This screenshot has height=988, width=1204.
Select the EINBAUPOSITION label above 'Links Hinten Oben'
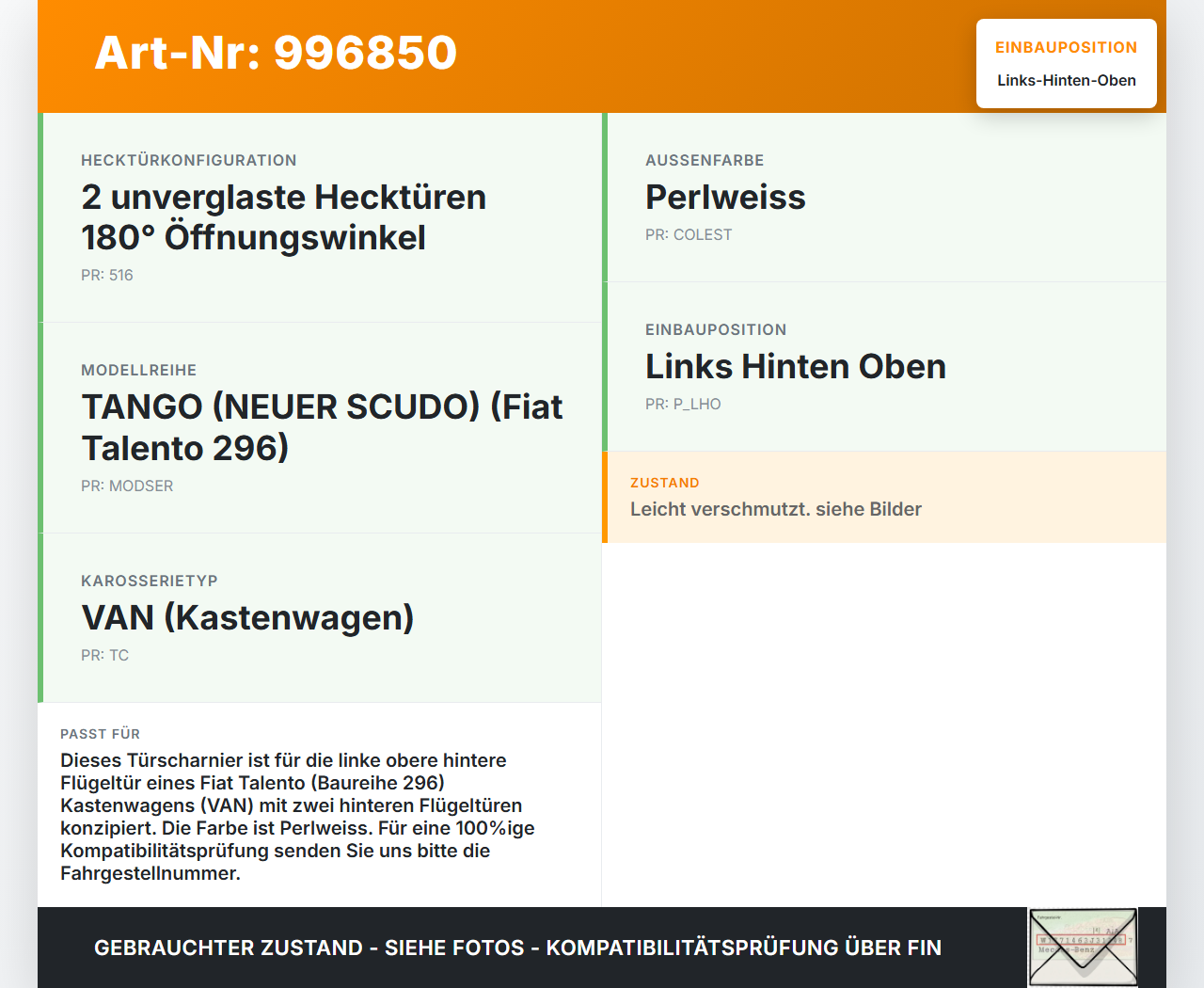pyautogui.click(x=716, y=329)
